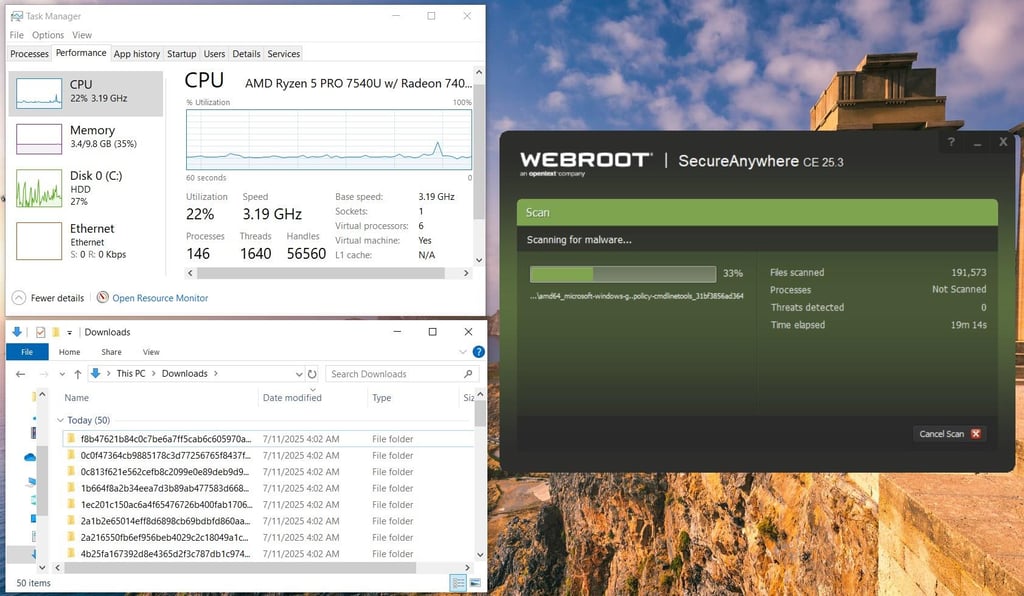1024x596 pixels.
Task: Click the green Scan header bar
Action: (757, 212)
